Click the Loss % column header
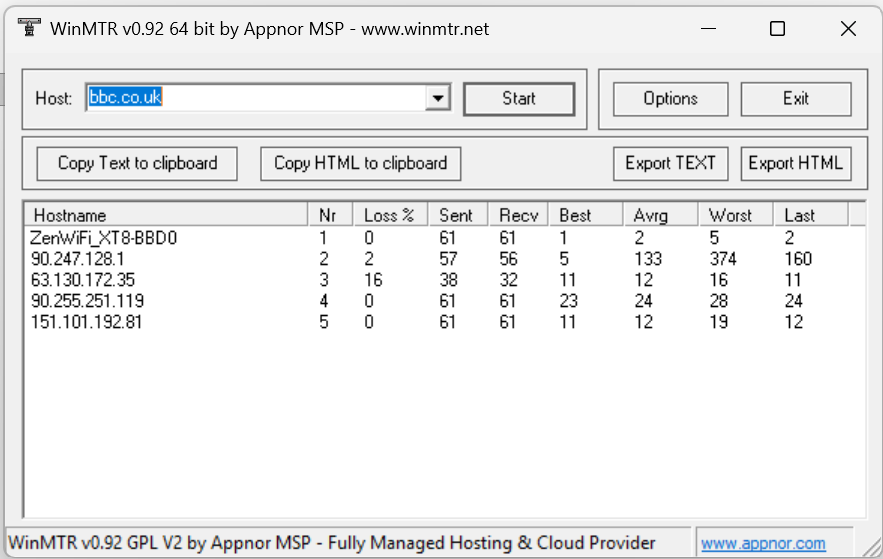This screenshot has height=559, width=883. pyautogui.click(x=390, y=215)
